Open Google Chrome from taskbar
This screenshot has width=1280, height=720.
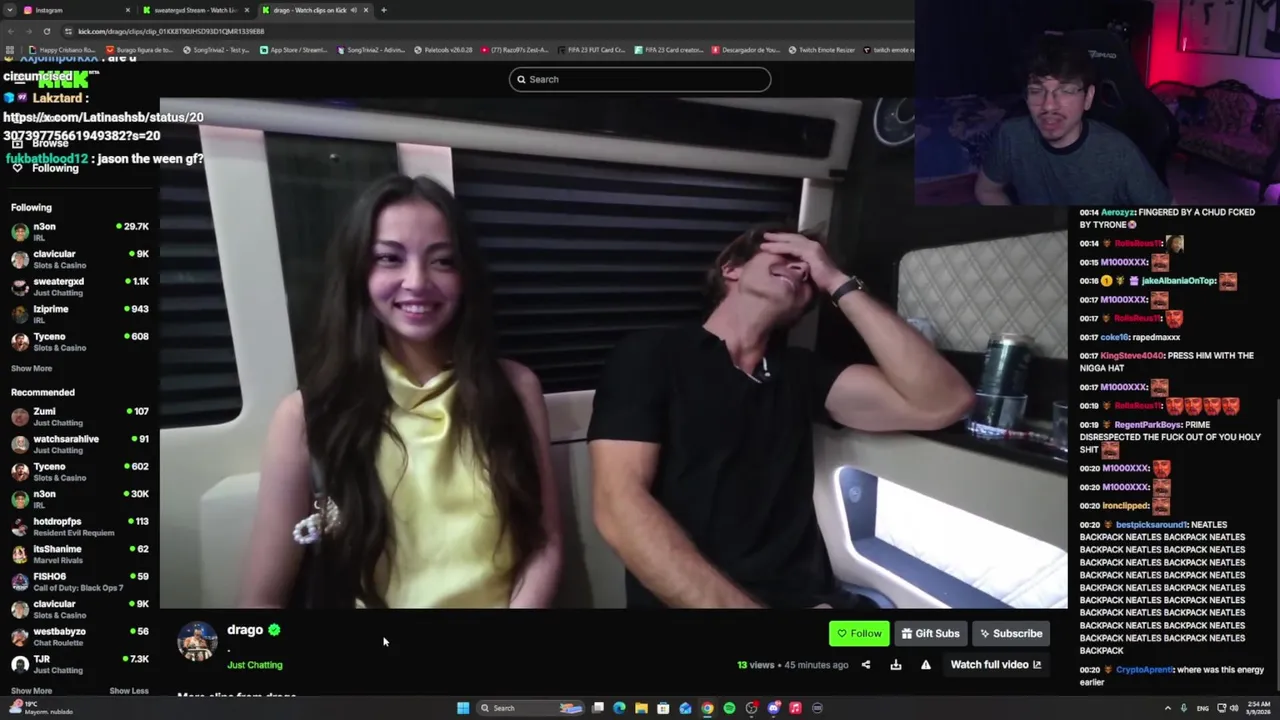[x=707, y=708]
